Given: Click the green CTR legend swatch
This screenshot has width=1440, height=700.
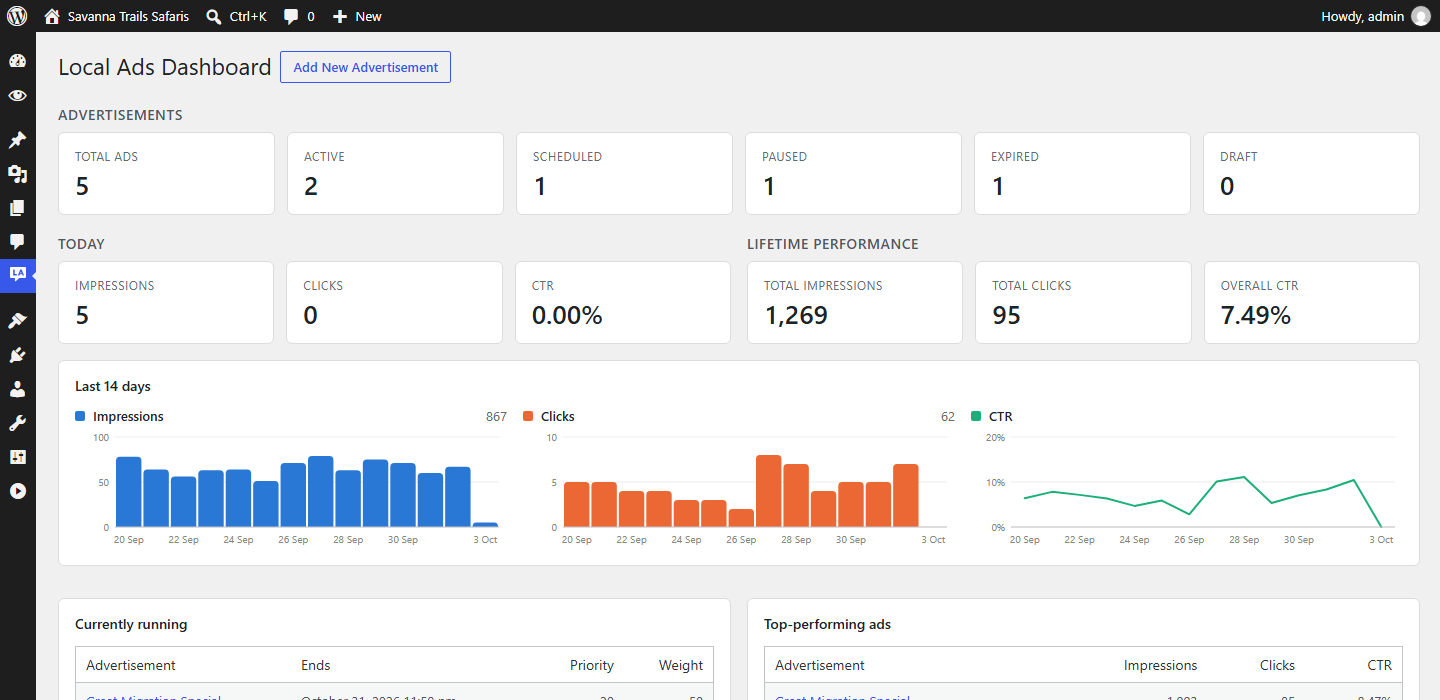Looking at the screenshot, I should 976,416.
